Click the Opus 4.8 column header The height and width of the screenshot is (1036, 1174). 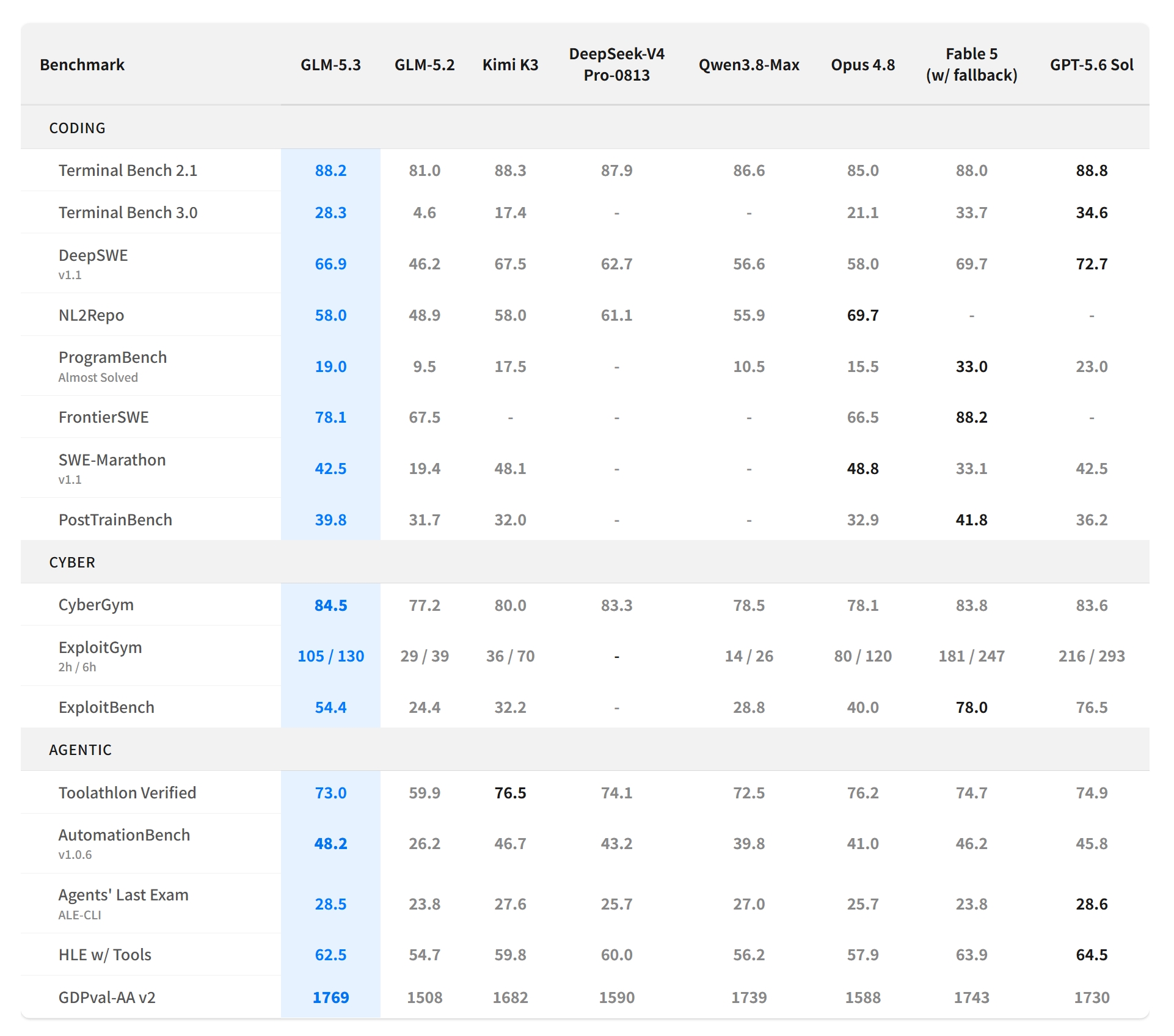862,65
